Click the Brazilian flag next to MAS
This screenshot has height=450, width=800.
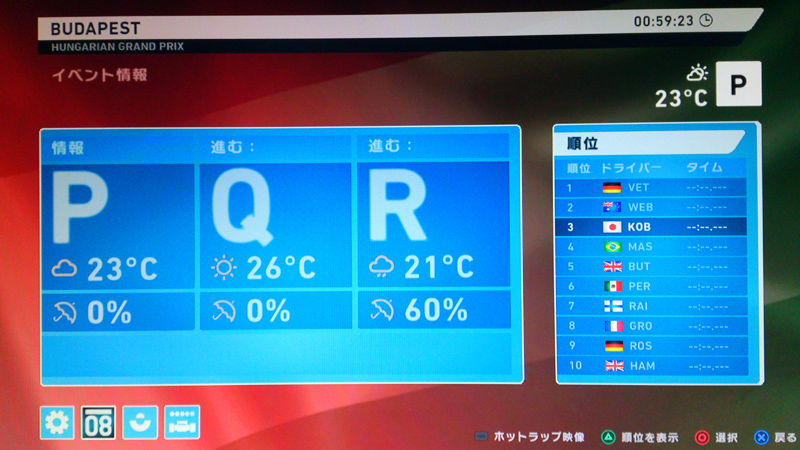point(612,247)
